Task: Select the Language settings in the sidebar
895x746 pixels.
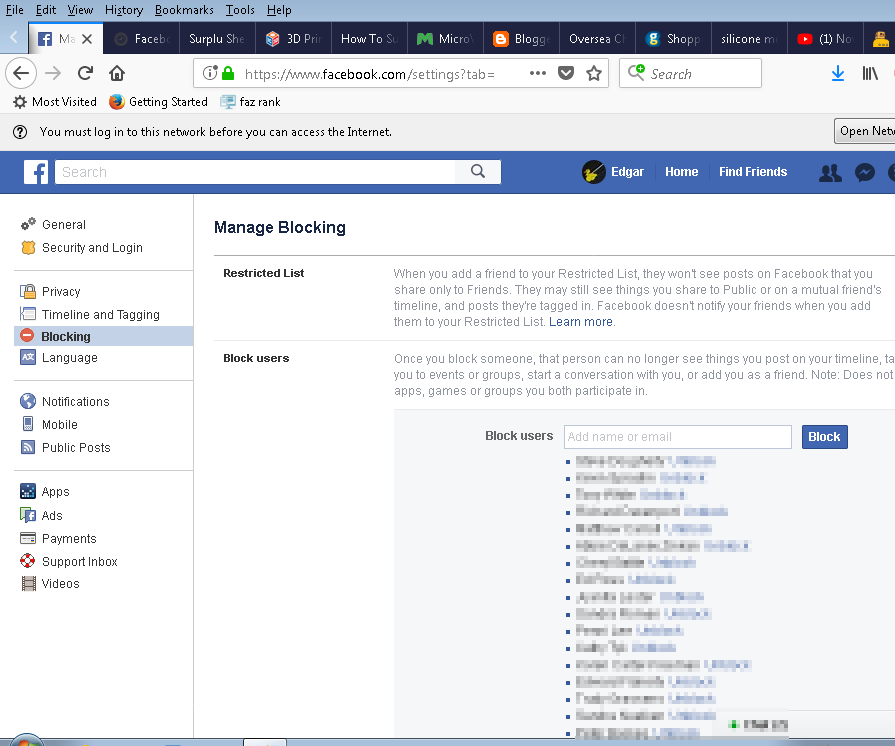Action: [70, 358]
